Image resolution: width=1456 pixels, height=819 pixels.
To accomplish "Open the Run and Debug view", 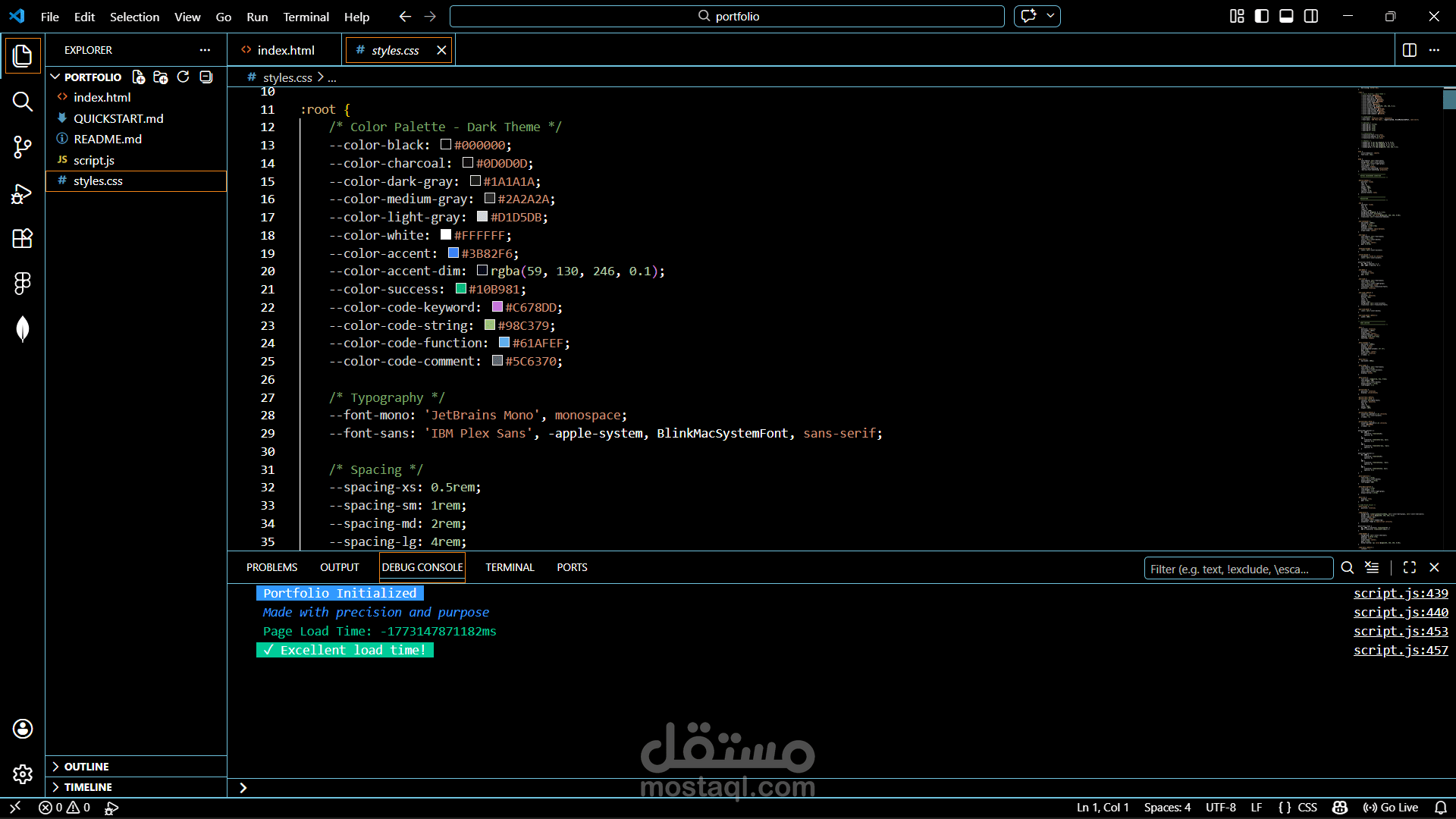I will [22, 194].
